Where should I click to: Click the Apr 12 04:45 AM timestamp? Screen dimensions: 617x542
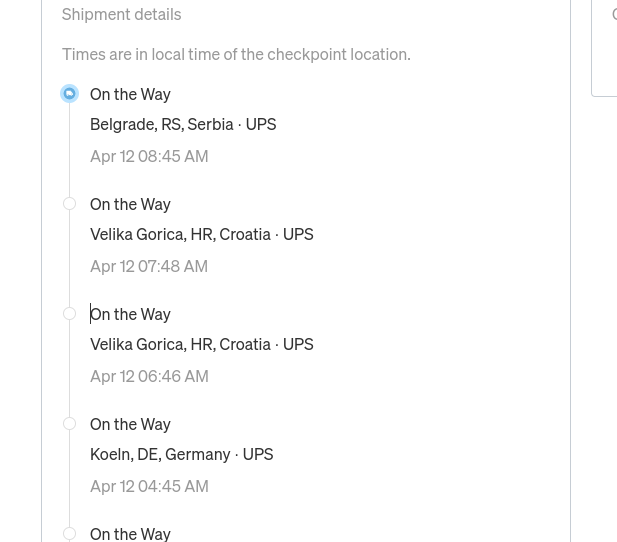coord(149,486)
